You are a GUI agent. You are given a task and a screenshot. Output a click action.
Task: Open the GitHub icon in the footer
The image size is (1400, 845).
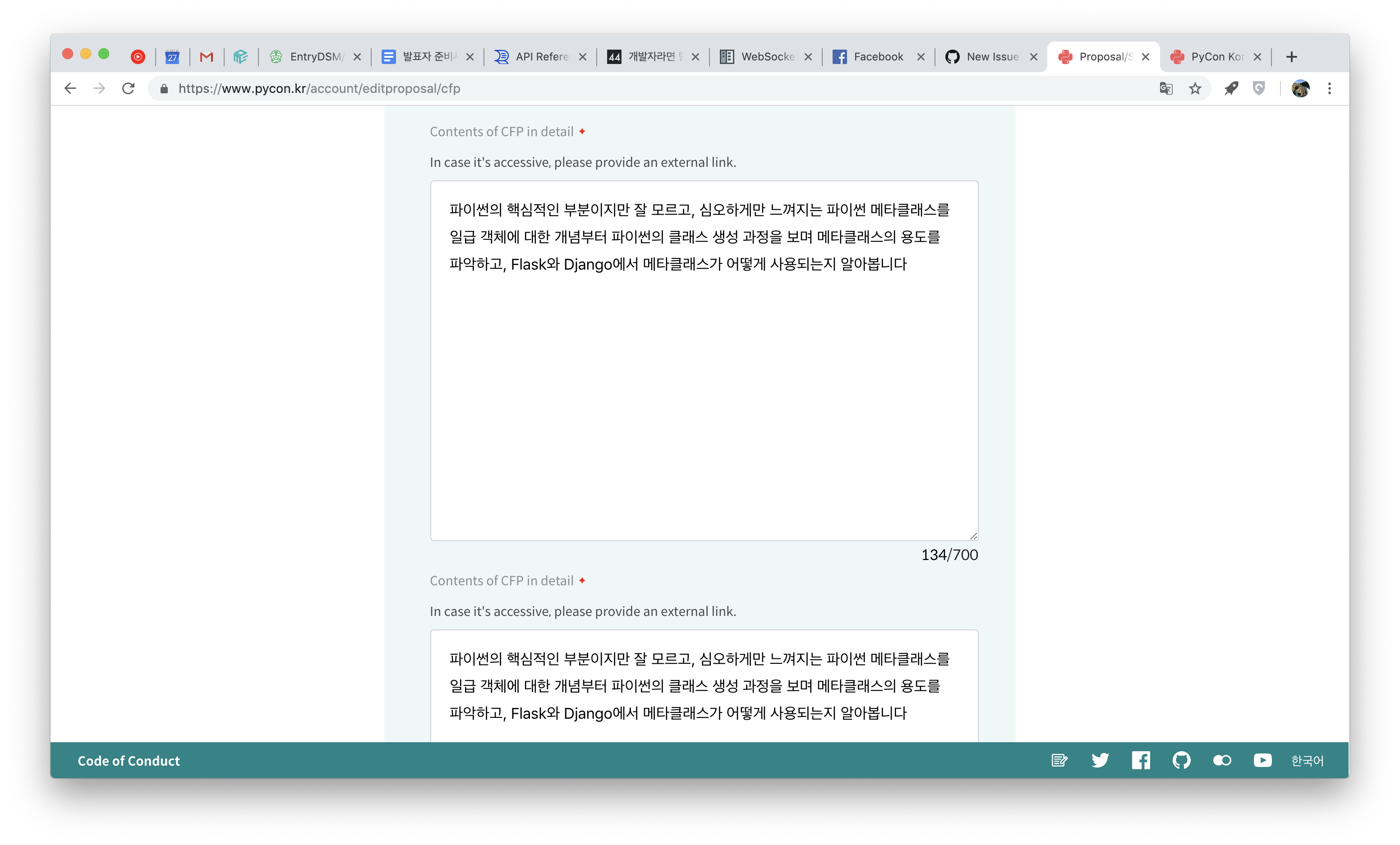pyautogui.click(x=1181, y=761)
